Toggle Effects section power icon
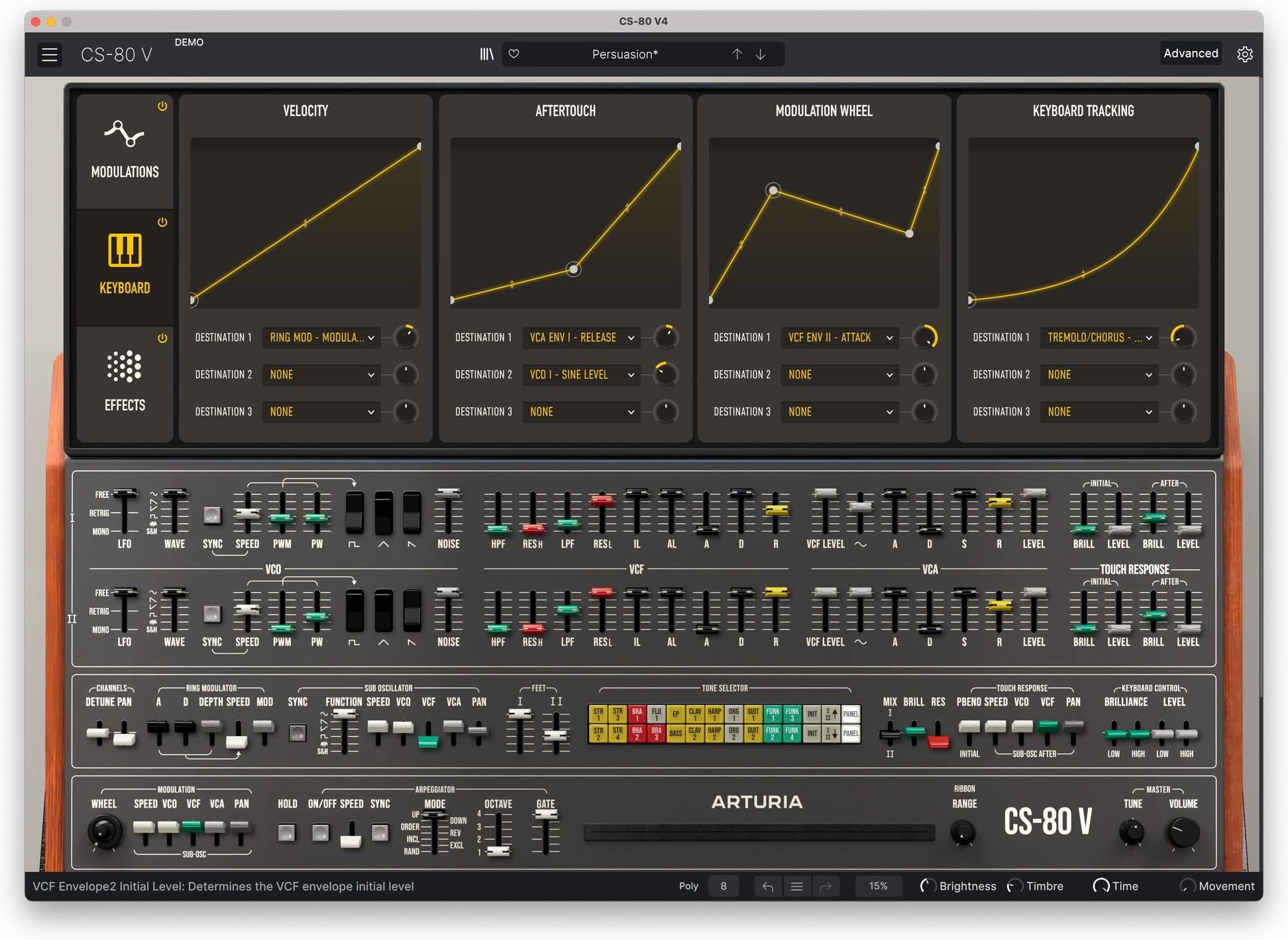Image resolution: width=1288 pixels, height=940 pixels. click(162, 338)
